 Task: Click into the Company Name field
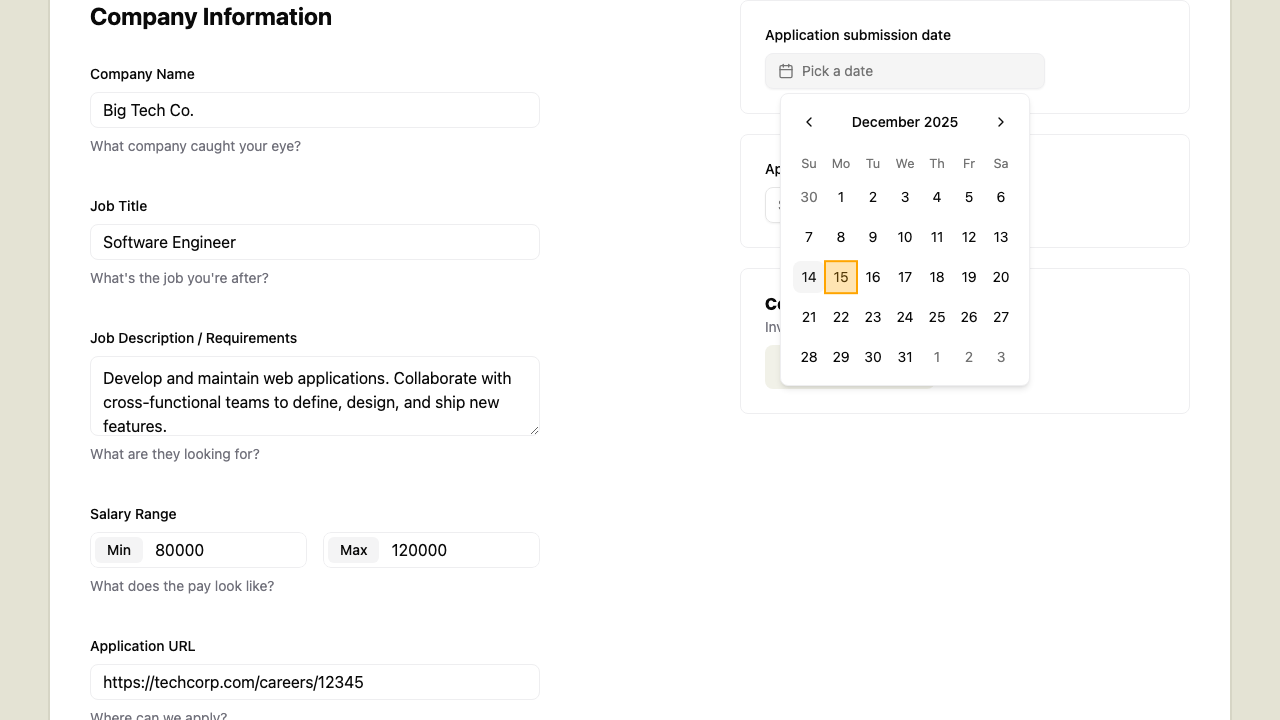(315, 110)
